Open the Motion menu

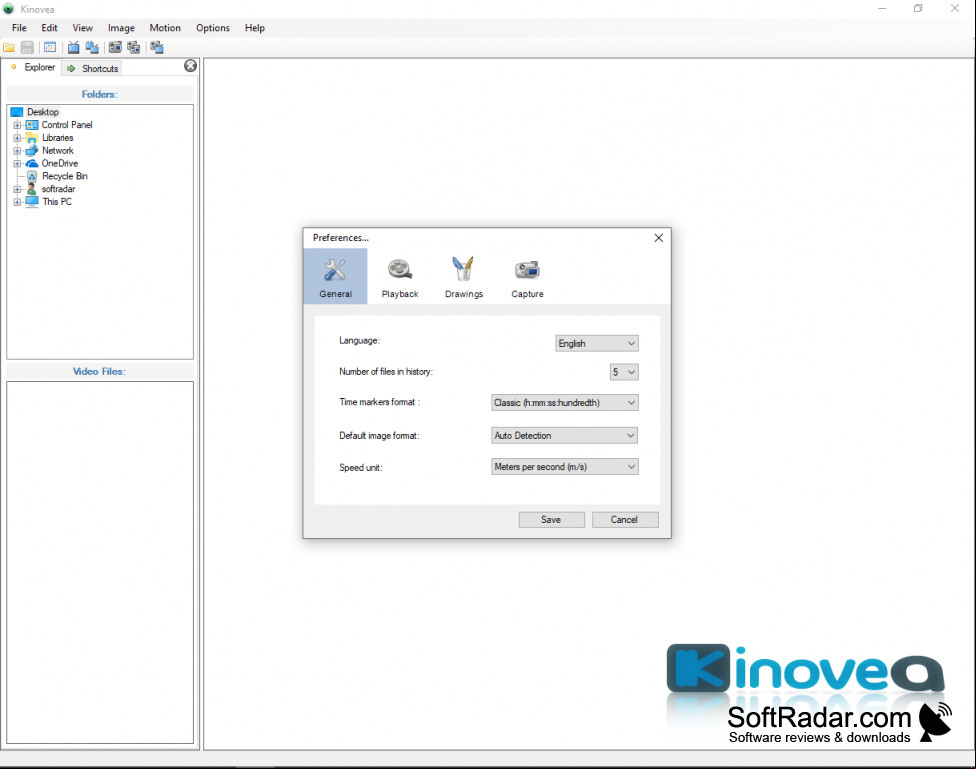(x=165, y=28)
